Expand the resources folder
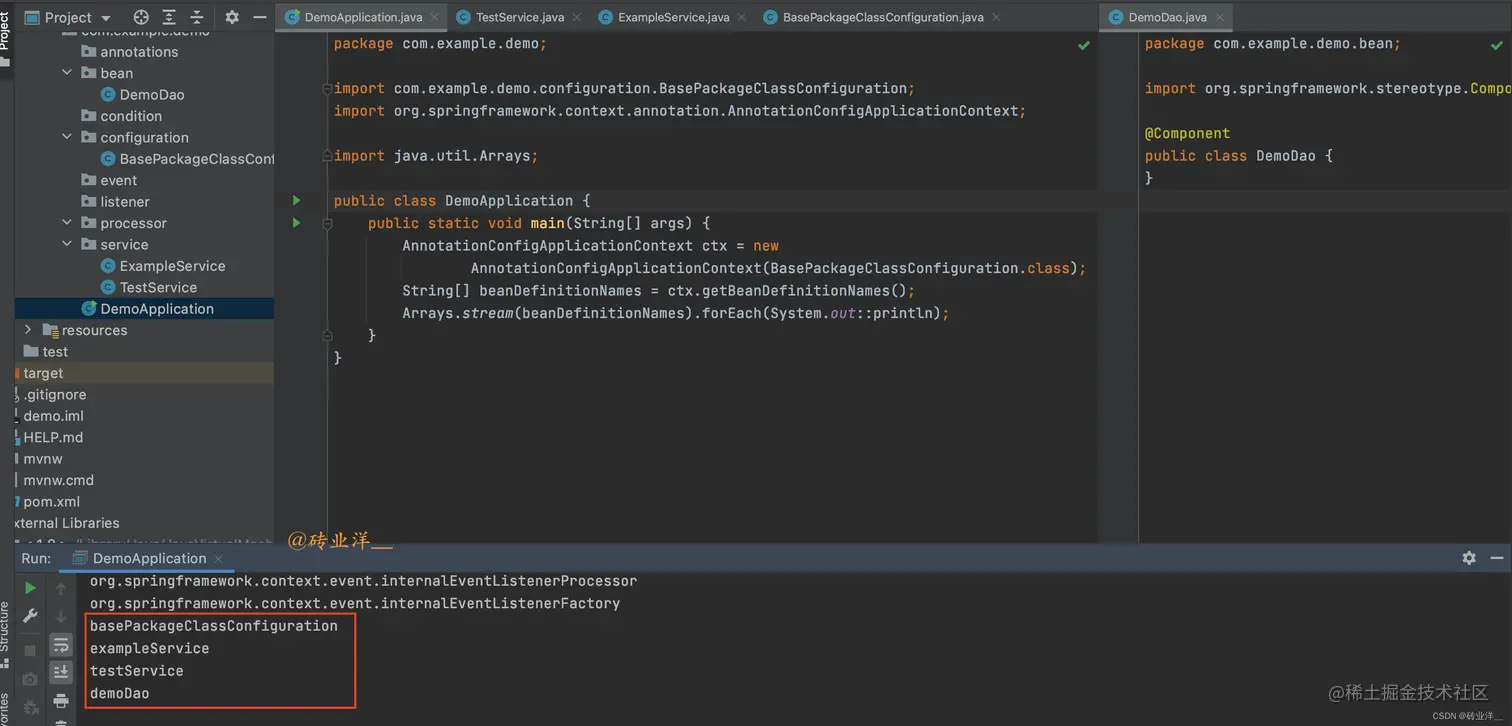Viewport: 1512px width, 726px height. point(28,330)
